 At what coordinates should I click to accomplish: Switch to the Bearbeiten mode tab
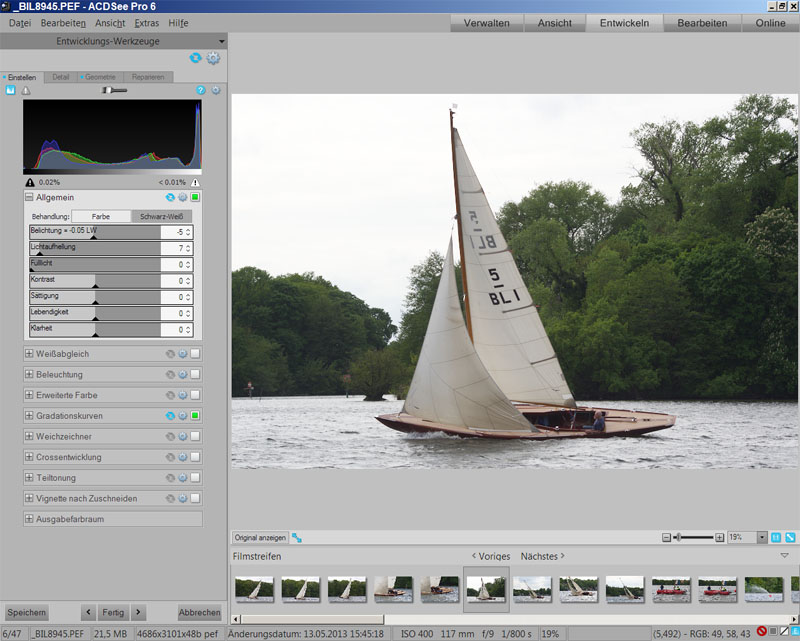pyautogui.click(x=702, y=23)
